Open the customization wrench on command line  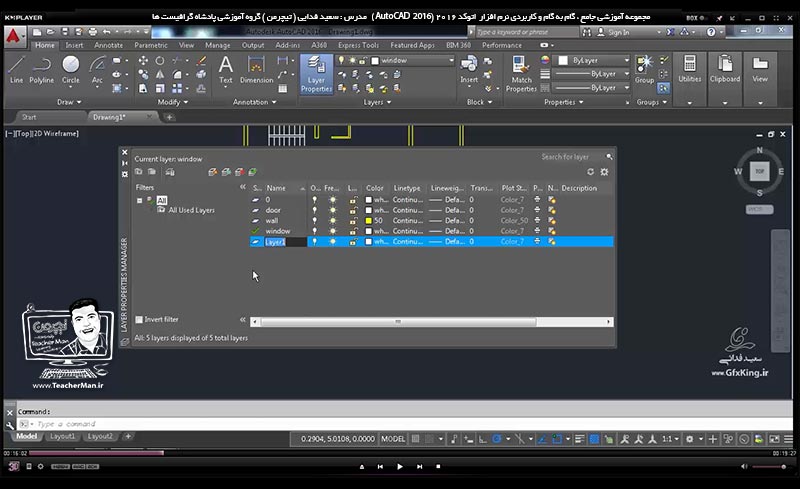tap(10, 424)
